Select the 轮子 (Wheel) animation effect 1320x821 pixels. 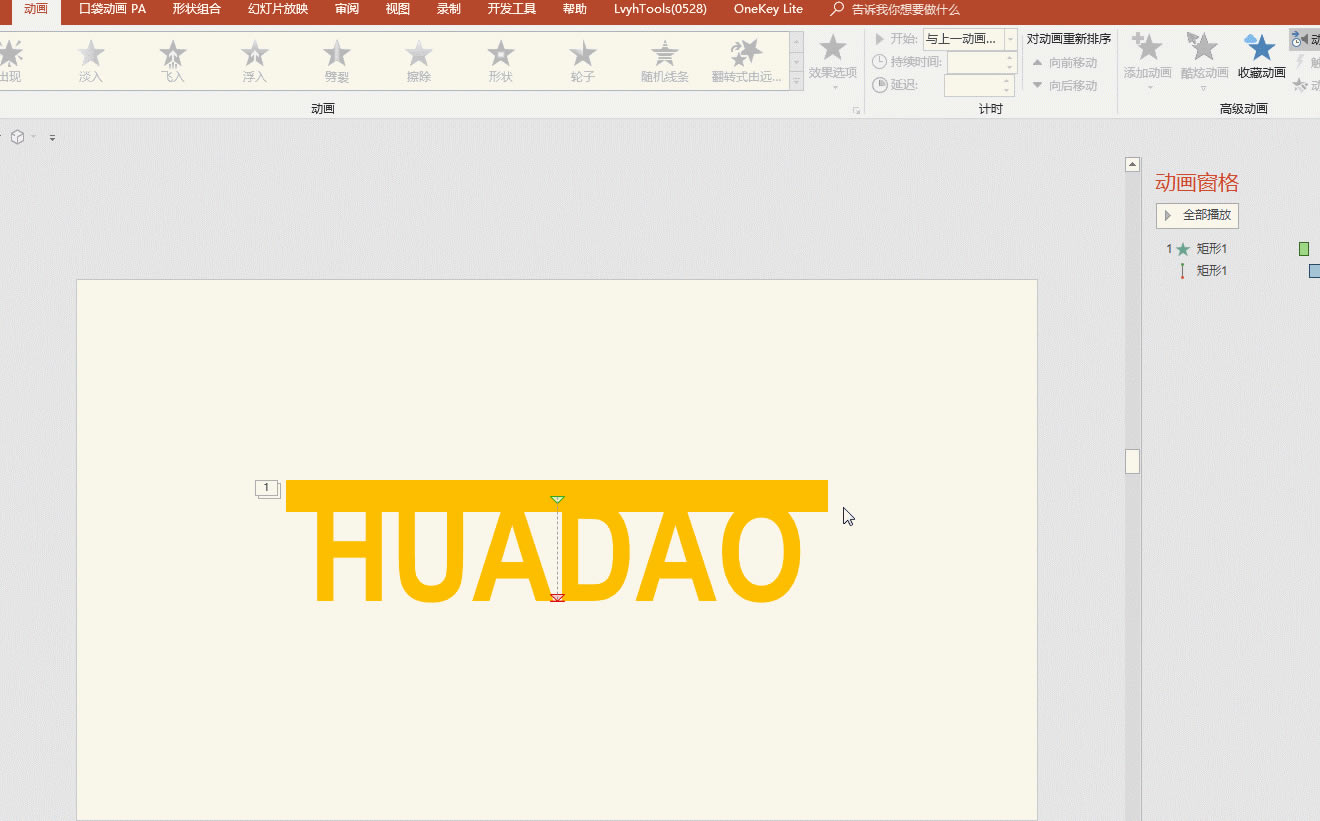click(583, 61)
